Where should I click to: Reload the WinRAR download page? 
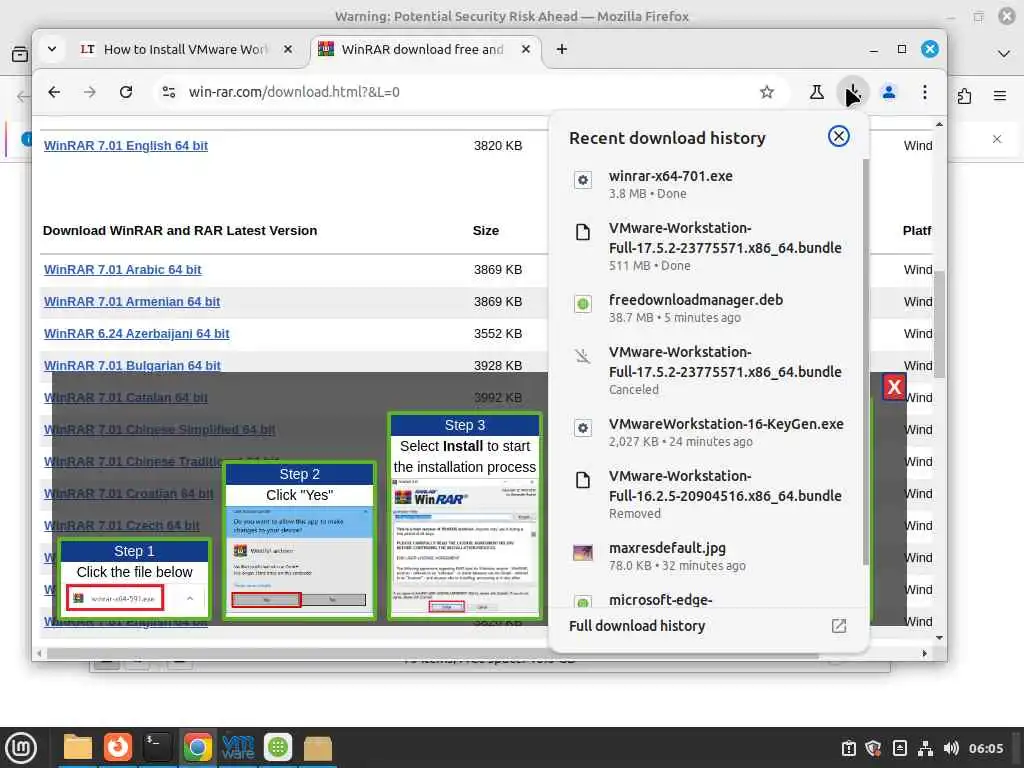coord(126,92)
